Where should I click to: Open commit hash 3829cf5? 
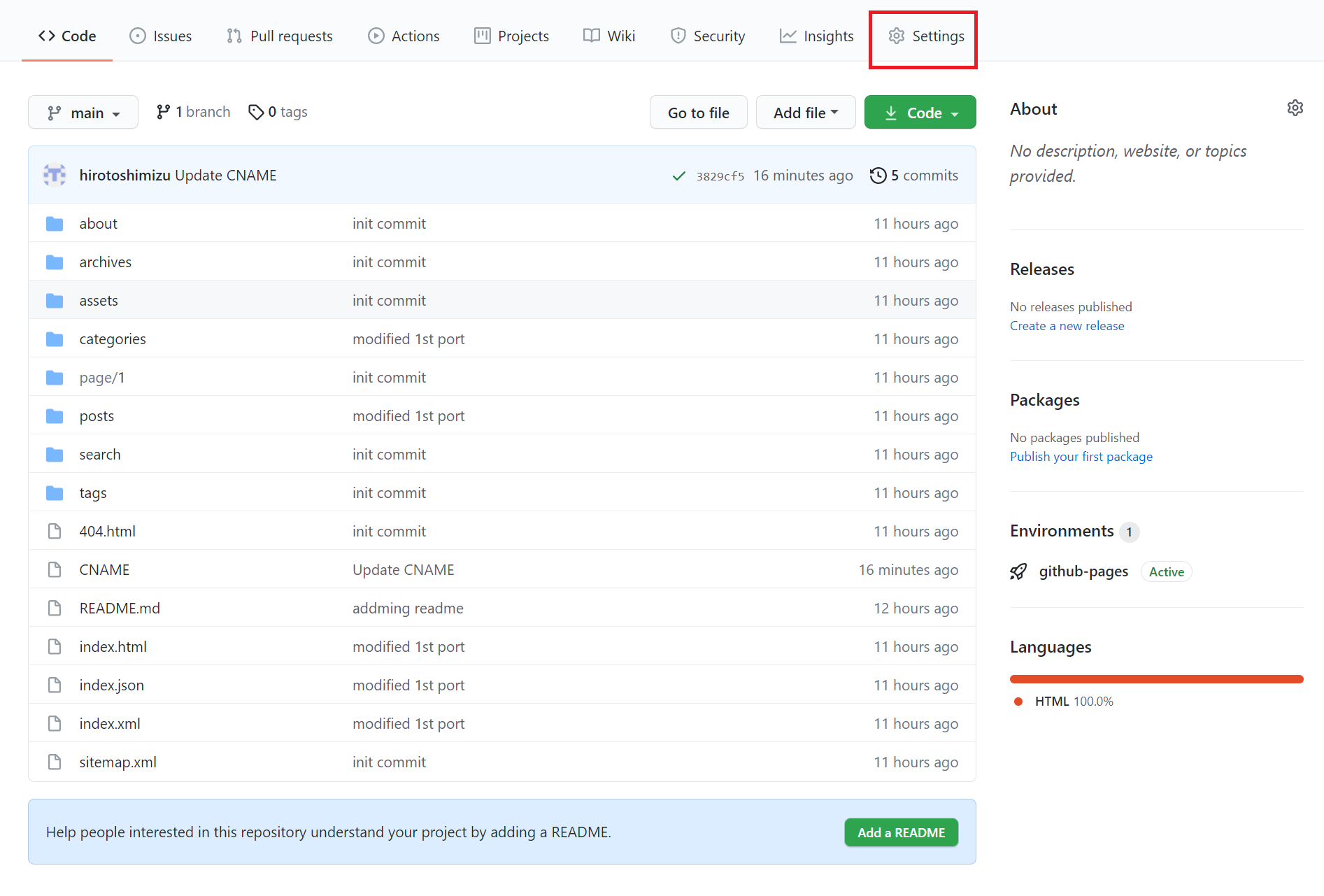coord(720,176)
